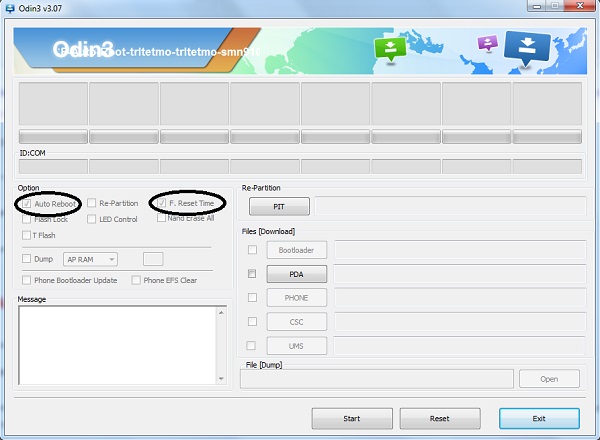The width and height of the screenshot is (600, 440).
Task: Click the PDA file path field
Action: 460,274
